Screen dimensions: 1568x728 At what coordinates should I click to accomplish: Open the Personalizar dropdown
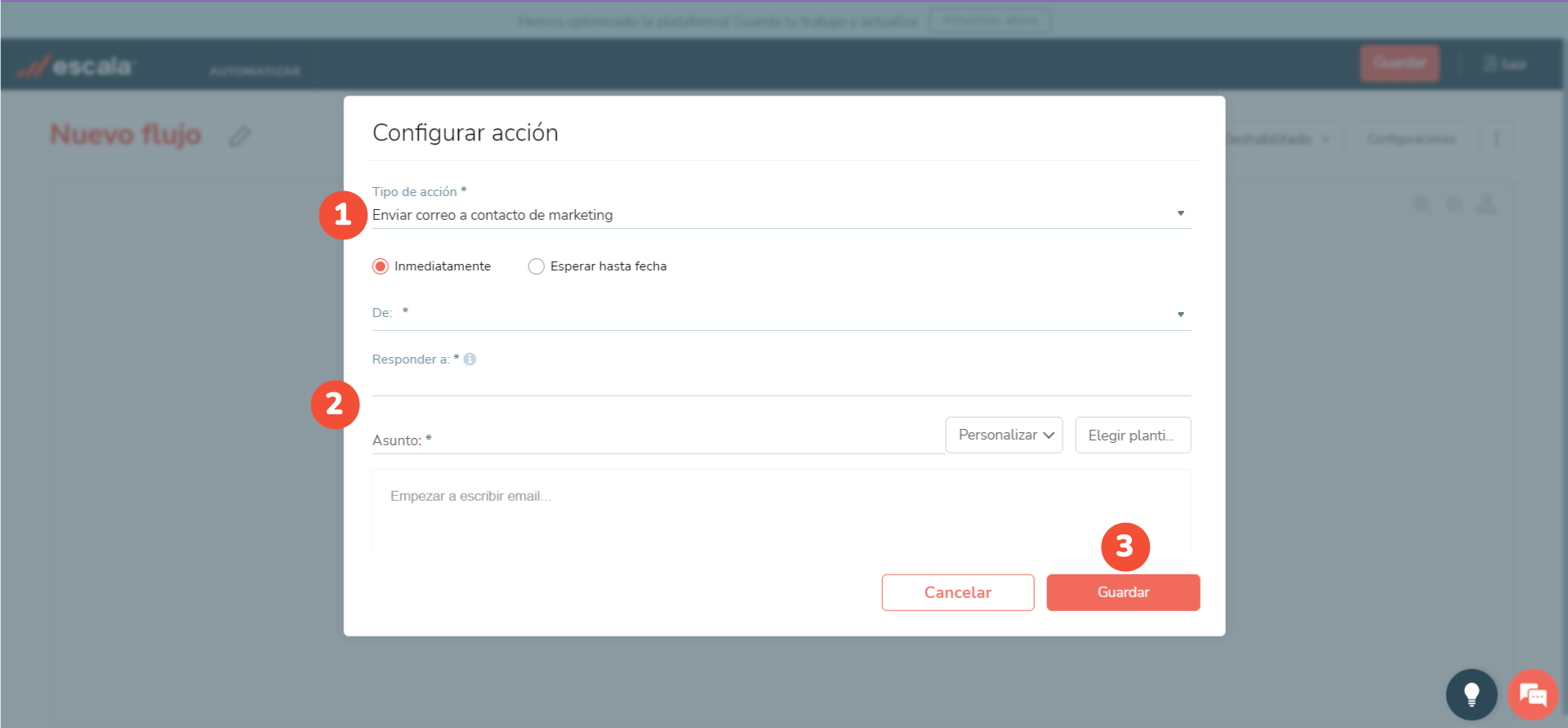click(x=1004, y=435)
